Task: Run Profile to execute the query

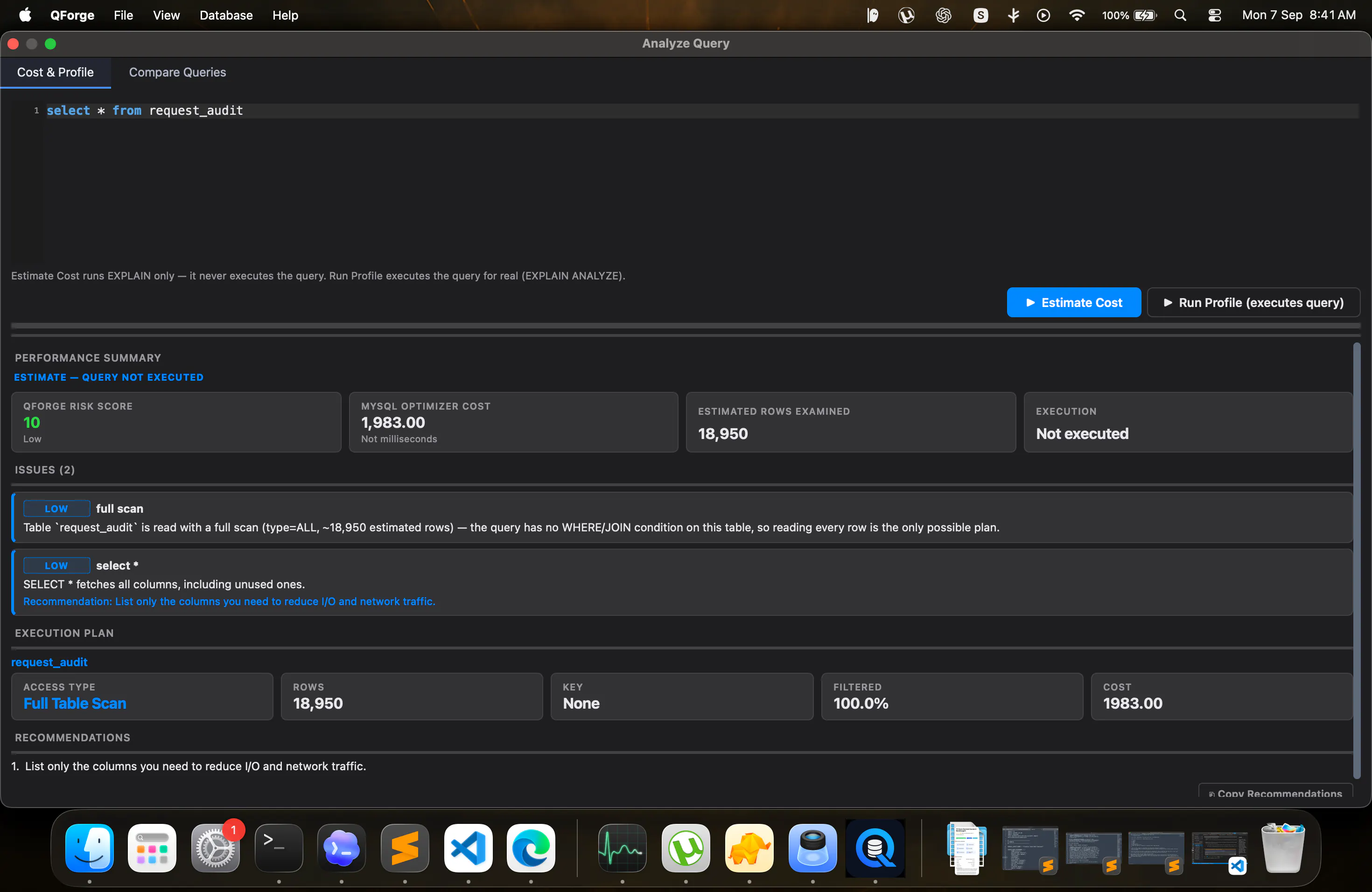Action: (x=1253, y=302)
